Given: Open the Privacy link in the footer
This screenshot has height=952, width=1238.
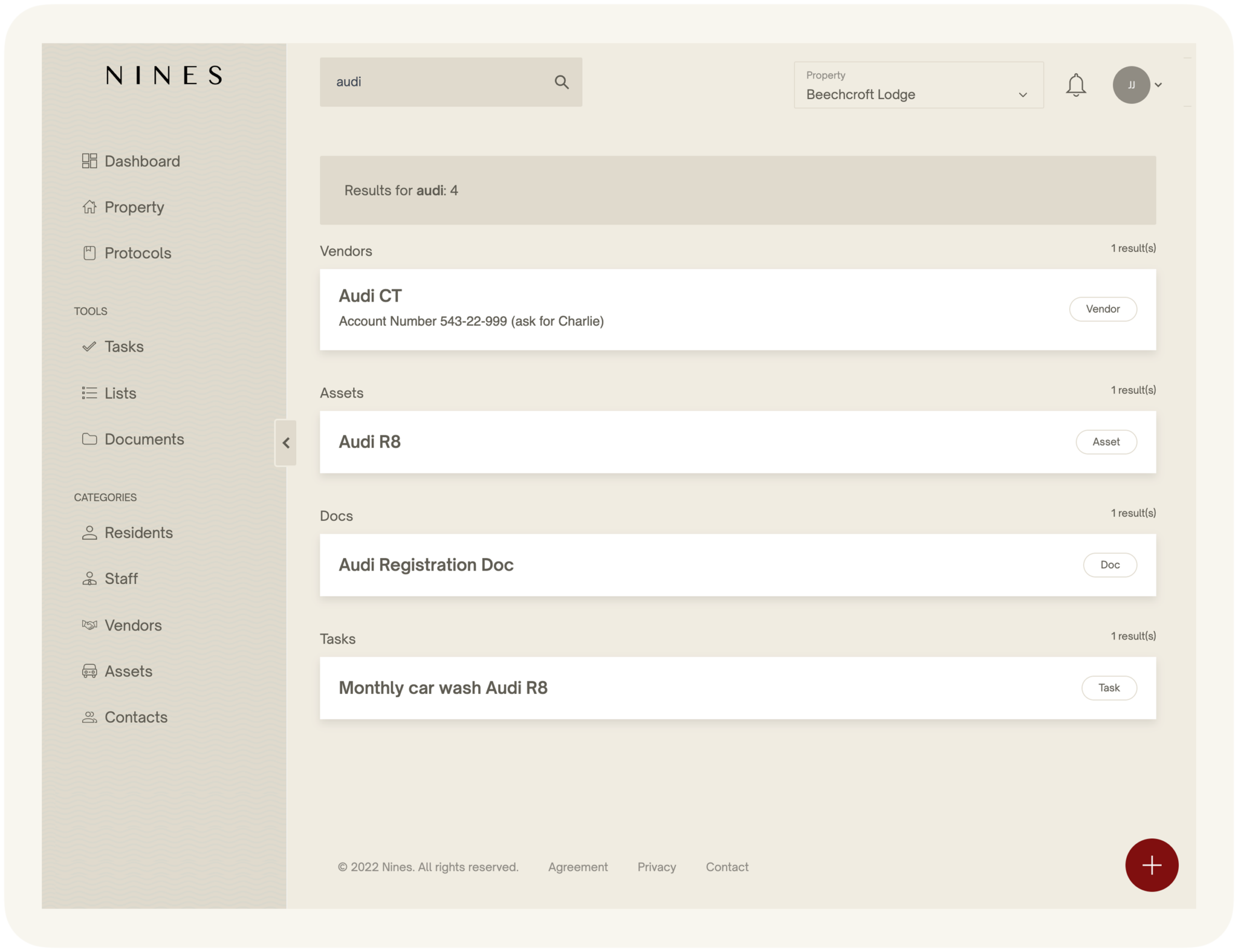Looking at the screenshot, I should [656, 867].
